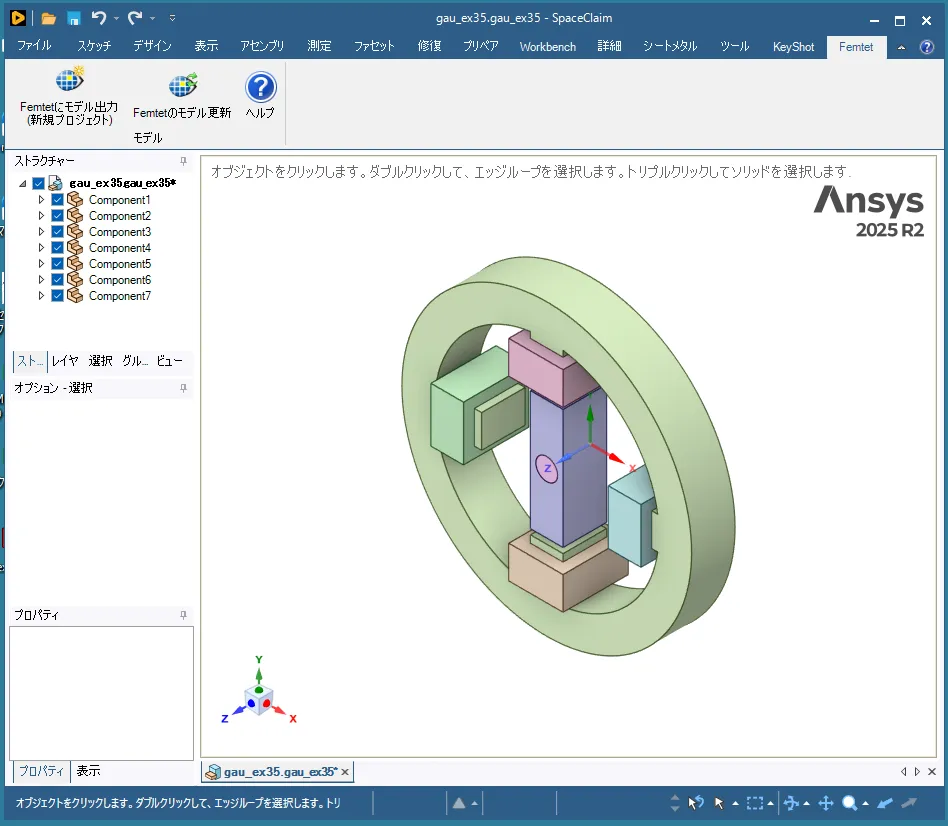This screenshot has height=826, width=948.
Task: Switch to the 選択 panel tab
Action: coord(100,361)
